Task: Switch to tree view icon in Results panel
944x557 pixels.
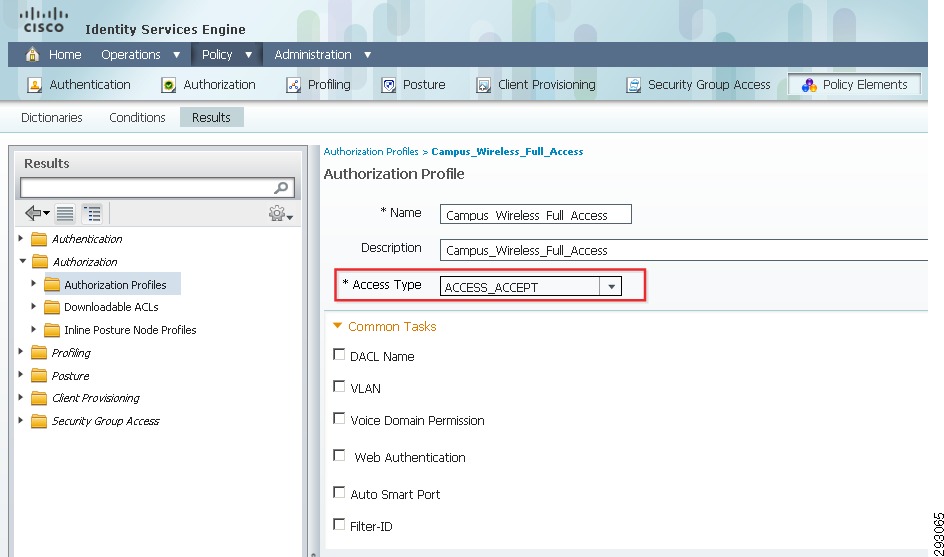Action: (x=92, y=213)
